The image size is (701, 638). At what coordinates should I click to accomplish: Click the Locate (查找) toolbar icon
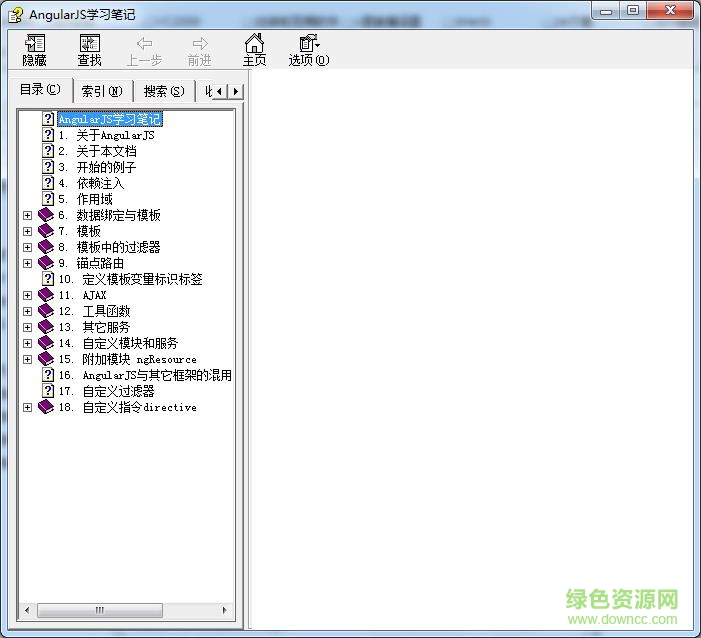(x=89, y=43)
